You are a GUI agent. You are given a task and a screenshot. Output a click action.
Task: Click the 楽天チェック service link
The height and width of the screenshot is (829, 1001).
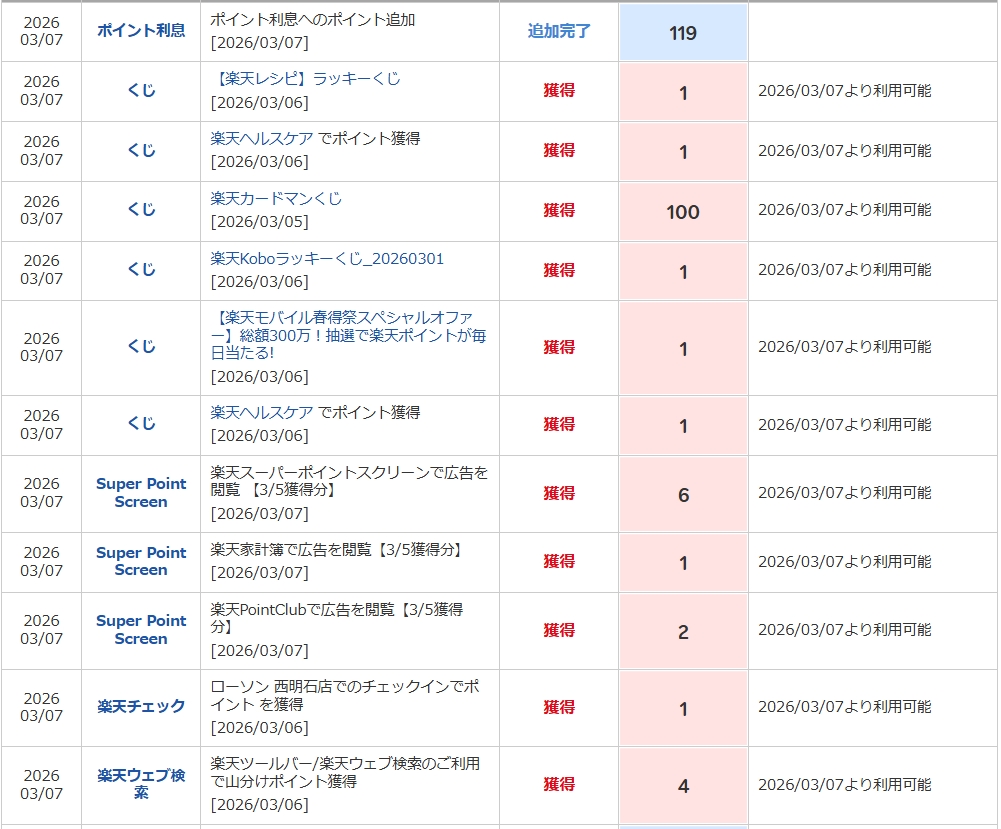coord(141,706)
